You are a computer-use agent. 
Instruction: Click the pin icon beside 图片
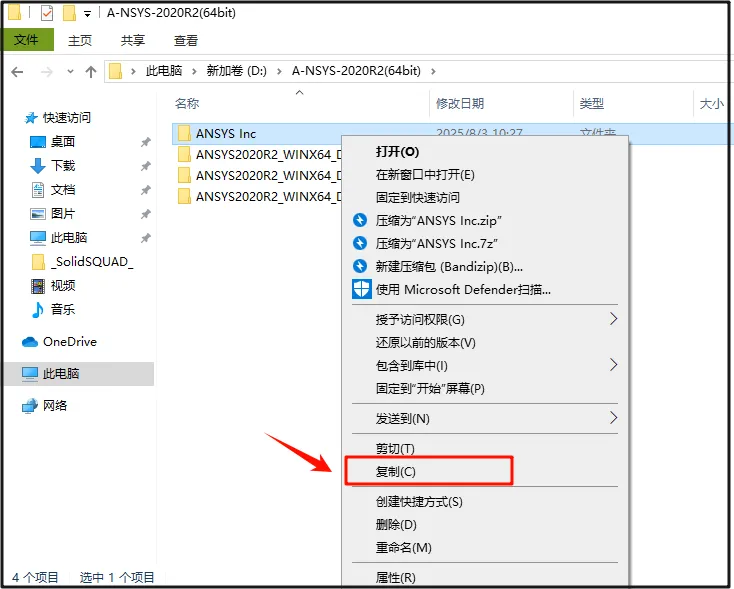[146, 214]
